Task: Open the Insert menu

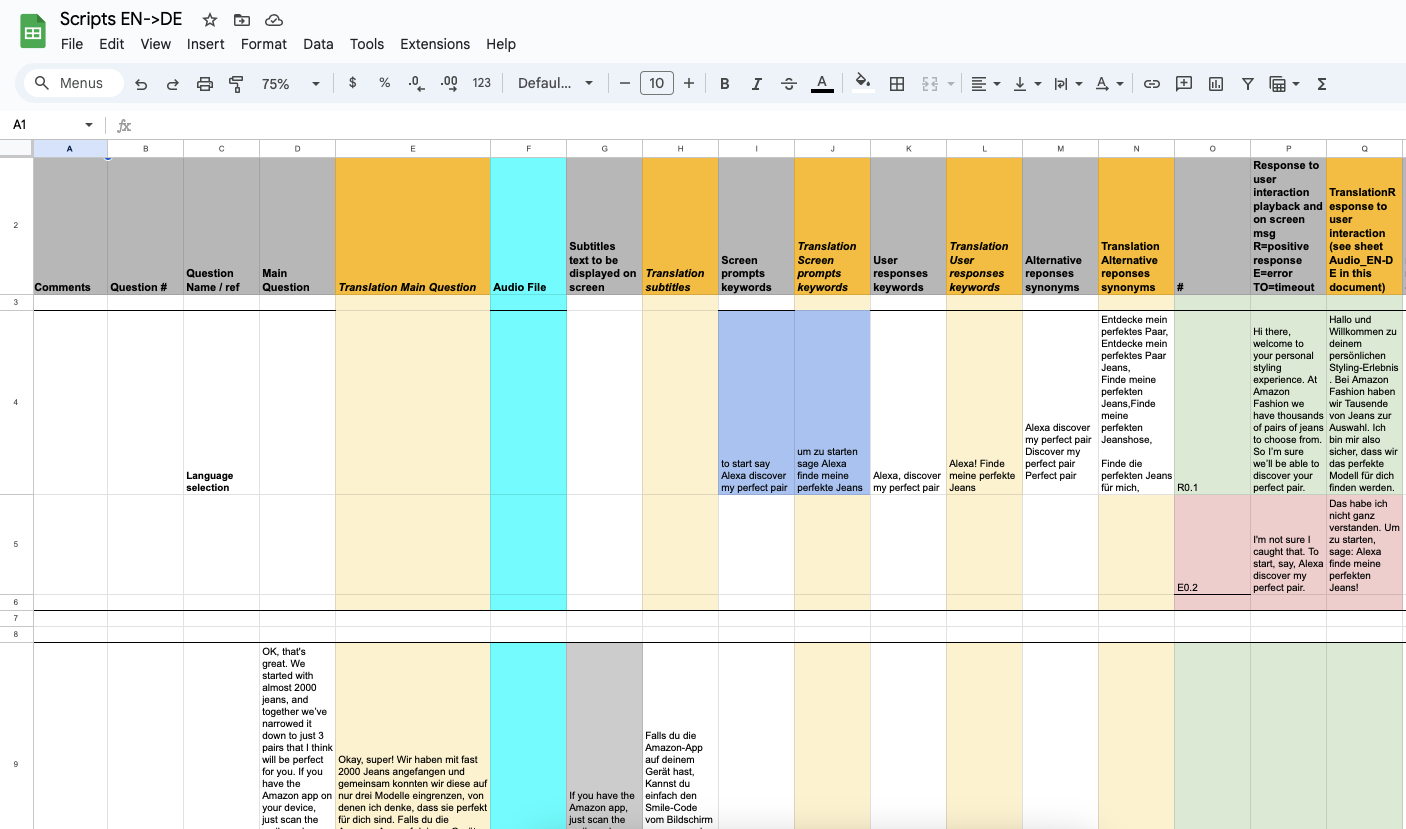Action: point(205,44)
